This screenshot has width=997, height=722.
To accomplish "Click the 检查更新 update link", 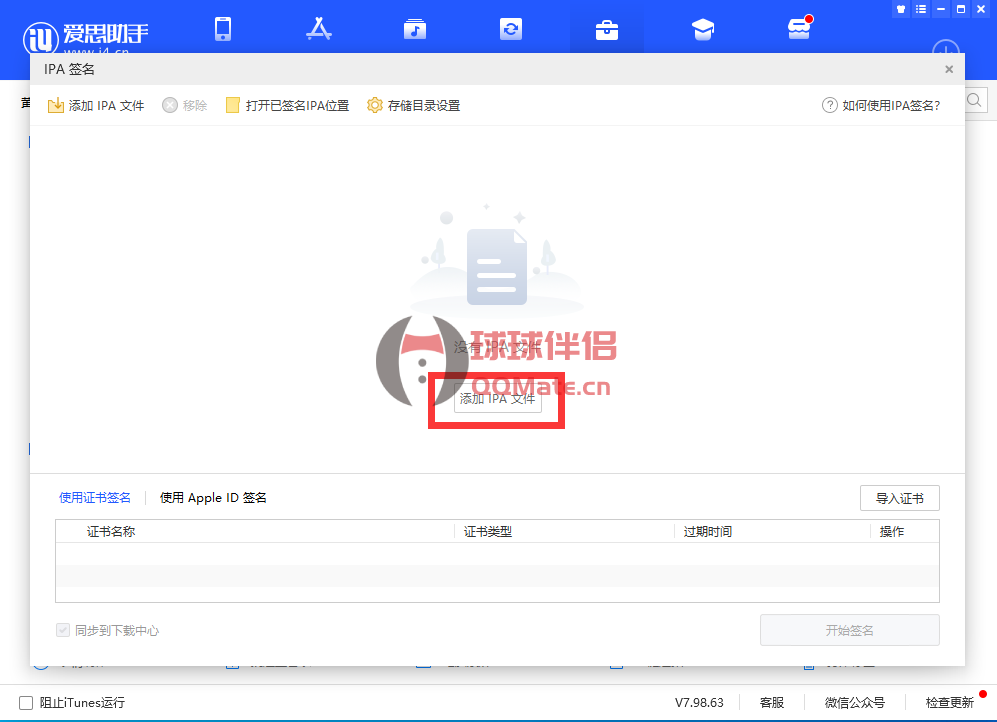I will (x=949, y=702).
